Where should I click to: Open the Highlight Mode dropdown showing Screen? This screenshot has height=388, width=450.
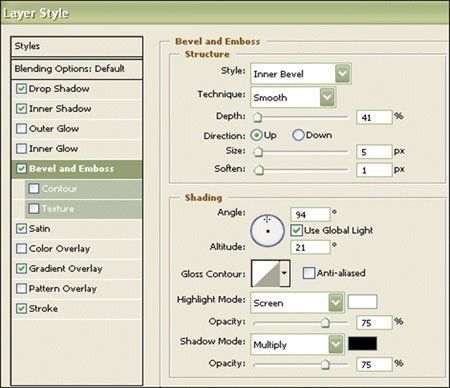[297, 303]
